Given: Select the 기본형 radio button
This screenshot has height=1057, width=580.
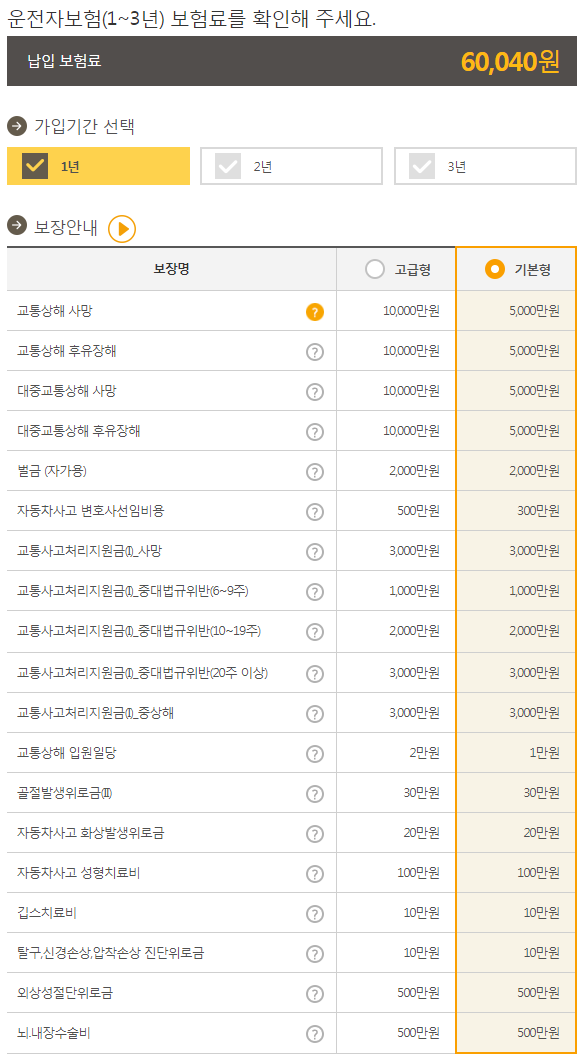Looking at the screenshot, I should pyautogui.click(x=495, y=270).
